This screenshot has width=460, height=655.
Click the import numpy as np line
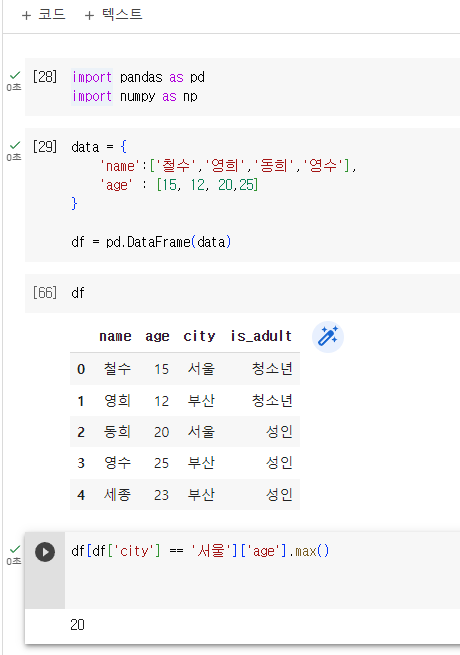(x=135, y=96)
